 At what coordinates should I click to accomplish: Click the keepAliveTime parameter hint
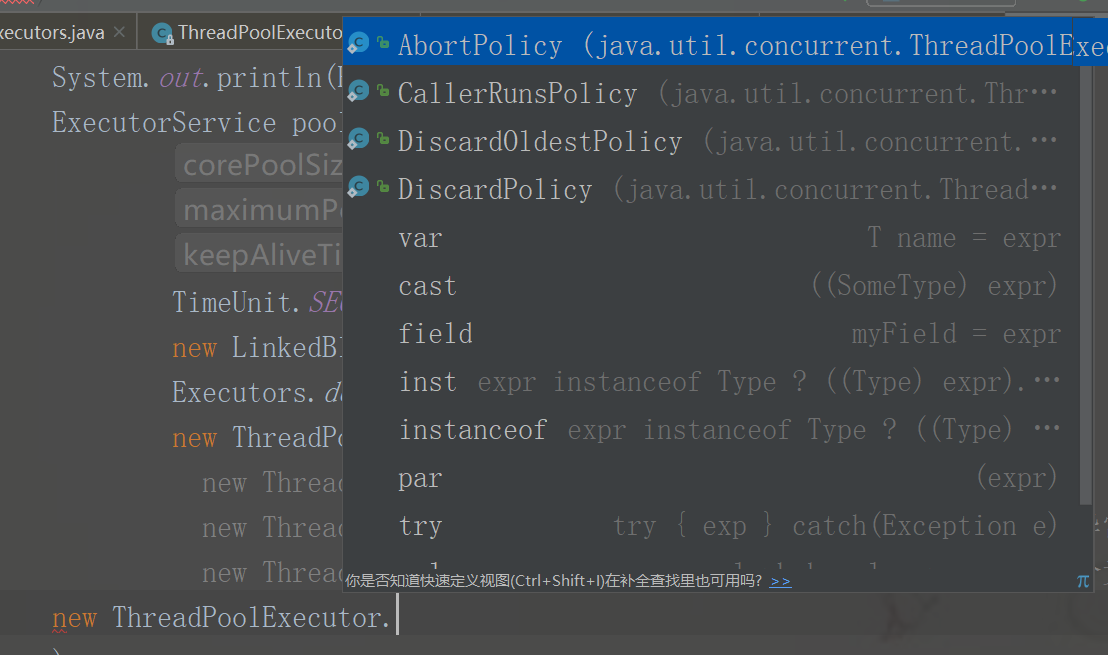pyautogui.click(x=261, y=254)
